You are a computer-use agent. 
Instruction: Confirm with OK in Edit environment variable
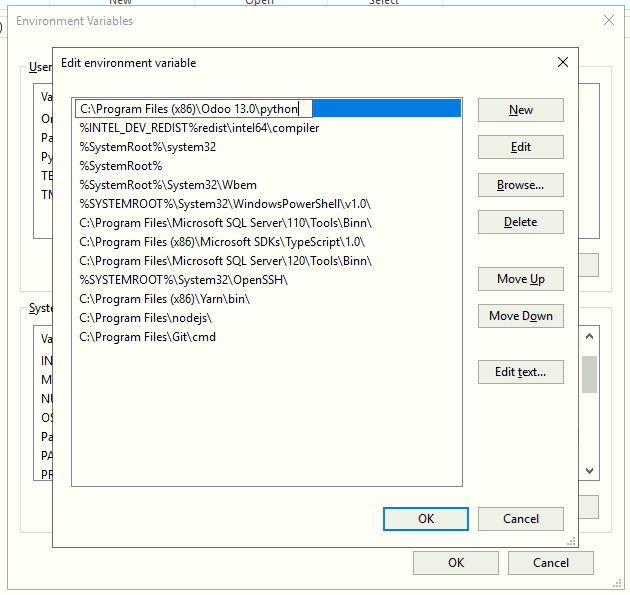(x=425, y=518)
